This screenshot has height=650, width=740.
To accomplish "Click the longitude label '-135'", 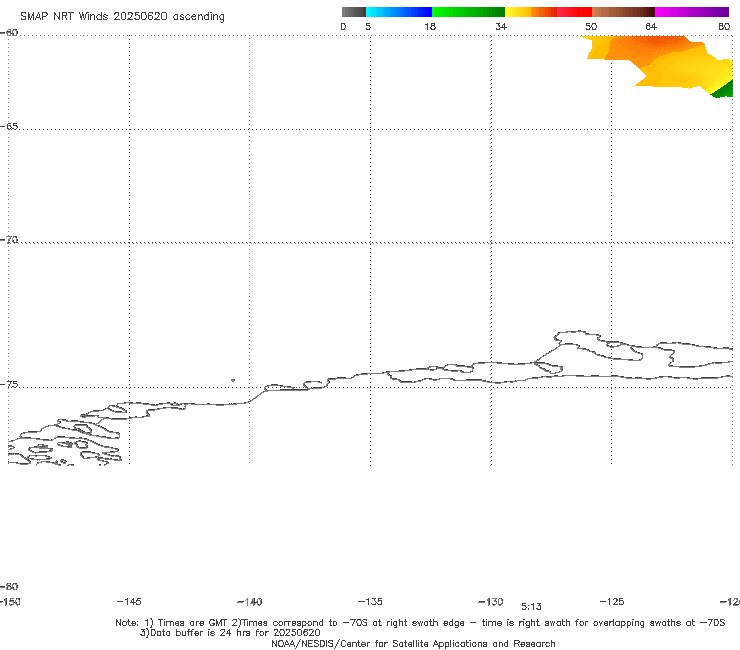I will click(x=370, y=601).
